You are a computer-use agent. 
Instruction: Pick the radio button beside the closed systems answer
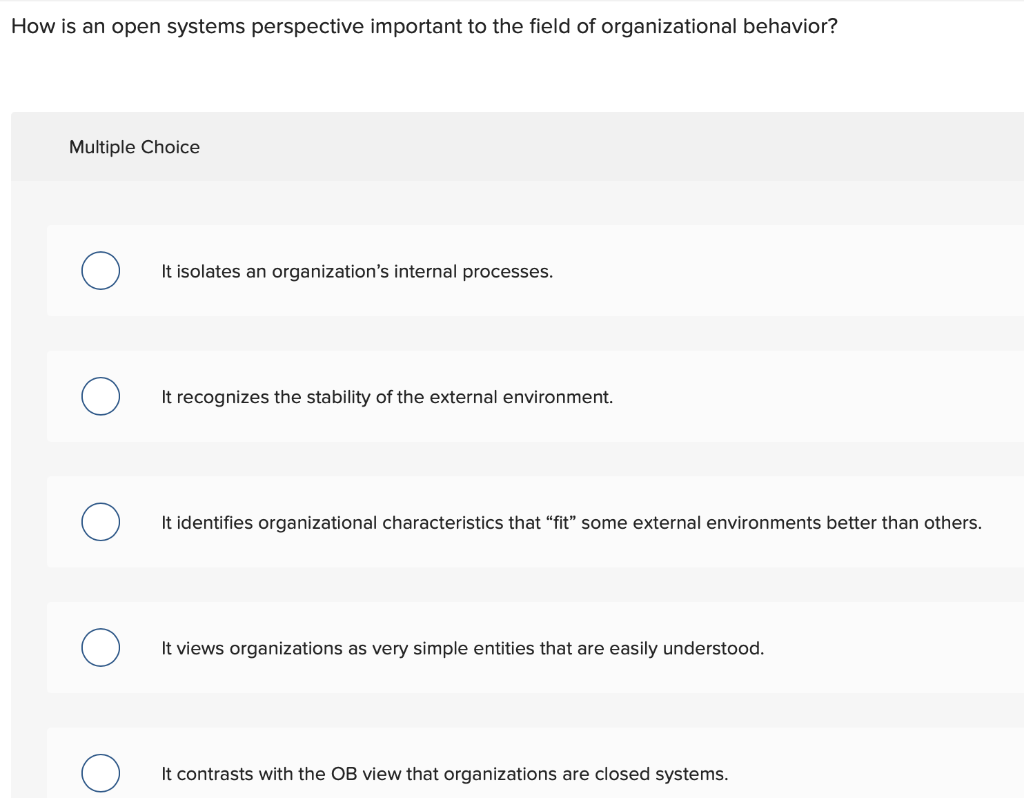(x=100, y=773)
